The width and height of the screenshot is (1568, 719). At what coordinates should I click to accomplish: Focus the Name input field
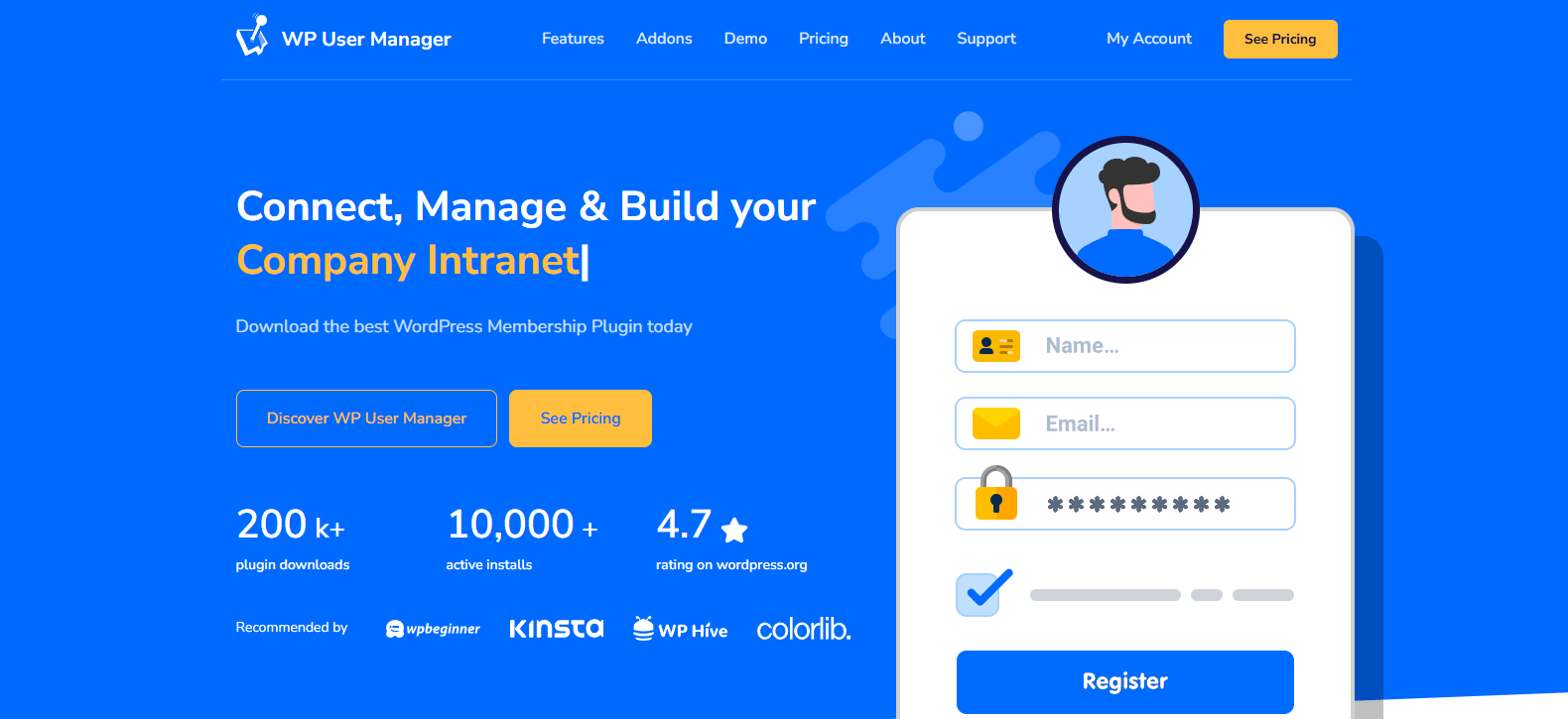coord(1125,346)
